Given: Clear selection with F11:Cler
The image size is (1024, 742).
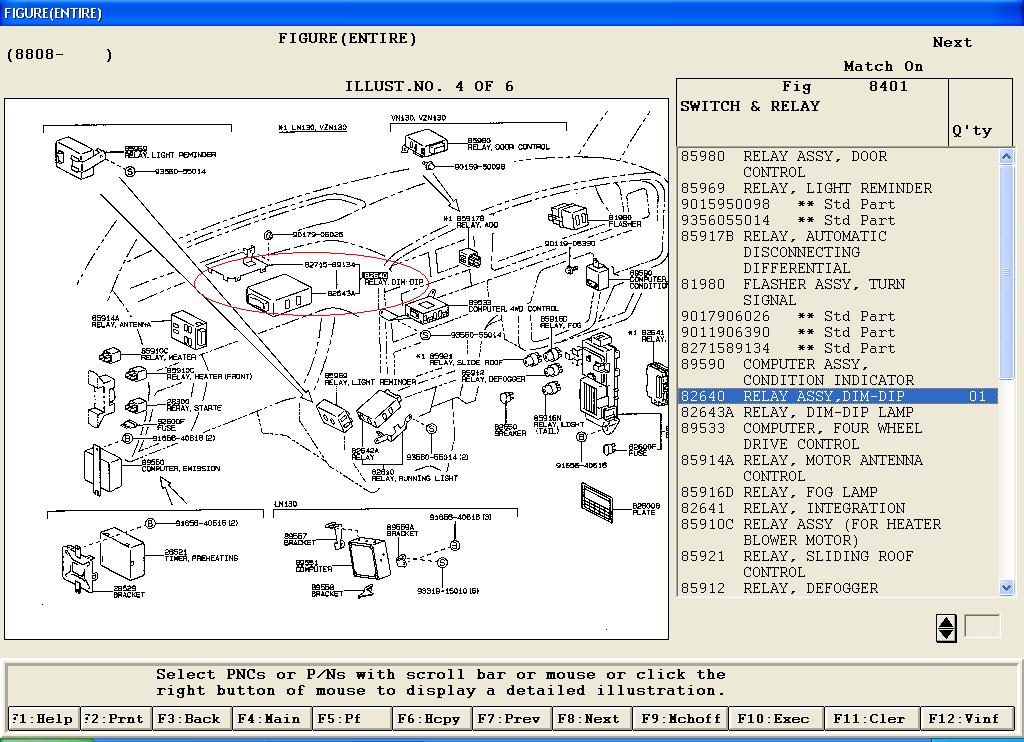Looking at the screenshot, I should pos(868,718).
